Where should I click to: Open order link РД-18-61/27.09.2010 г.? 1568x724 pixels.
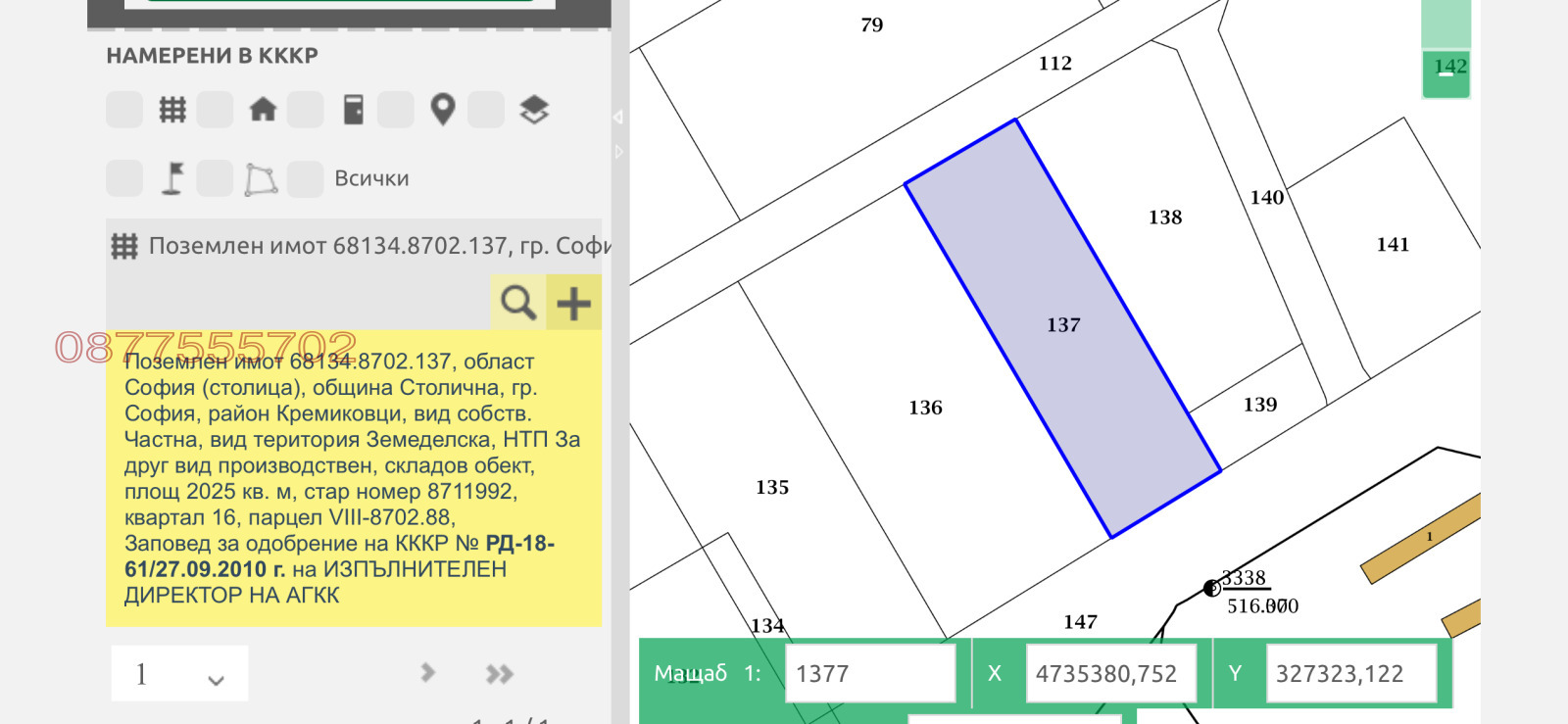[x=339, y=556]
